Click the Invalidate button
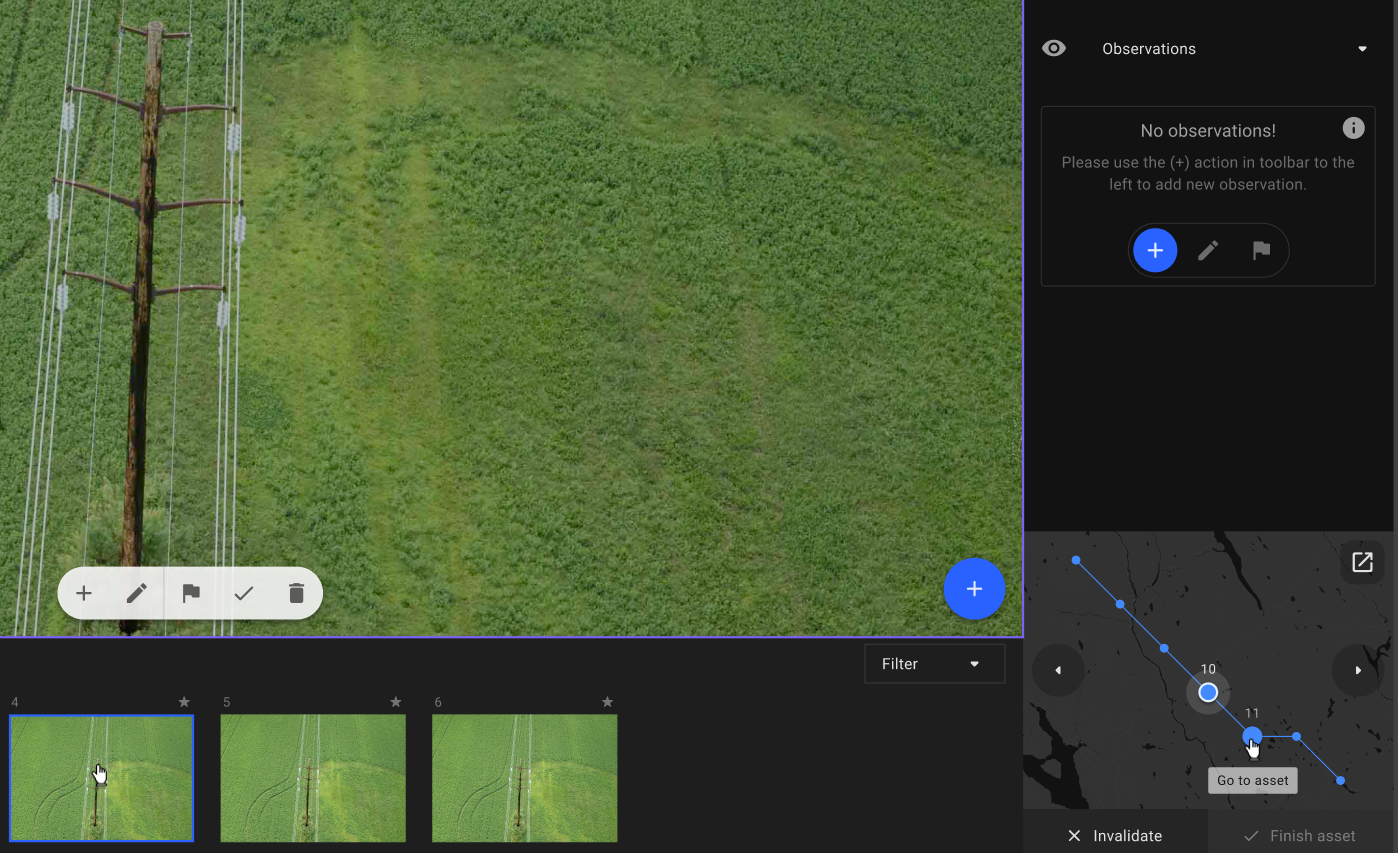 coord(1115,835)
